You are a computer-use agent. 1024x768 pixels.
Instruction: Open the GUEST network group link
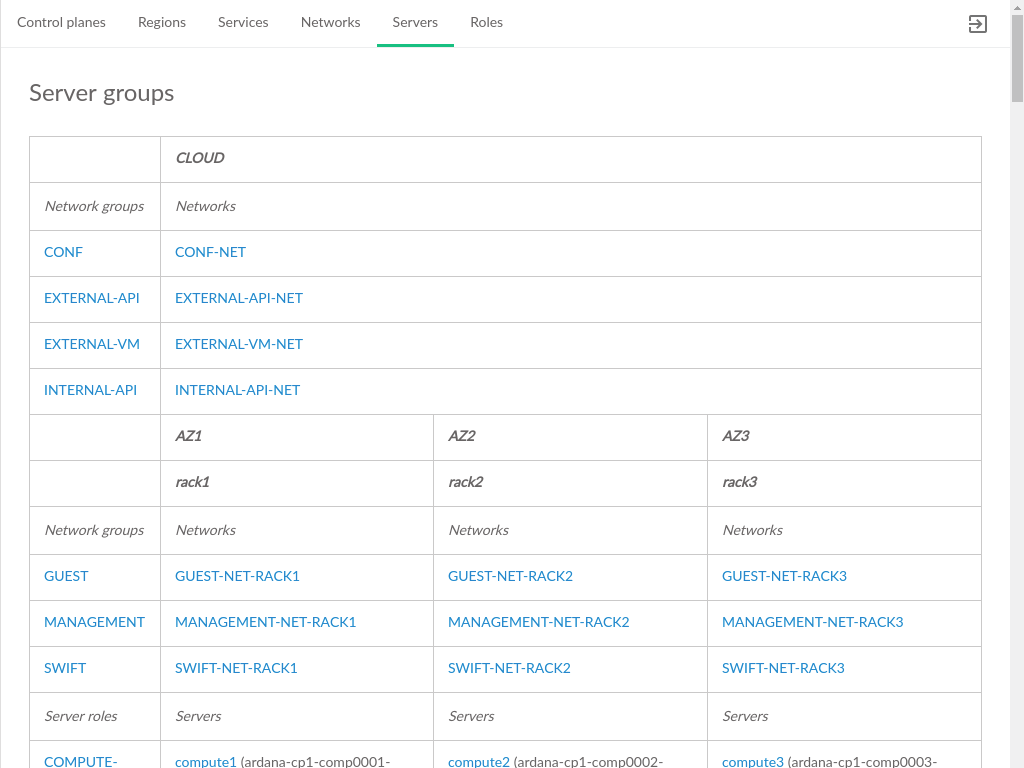[x=66, y=576]
